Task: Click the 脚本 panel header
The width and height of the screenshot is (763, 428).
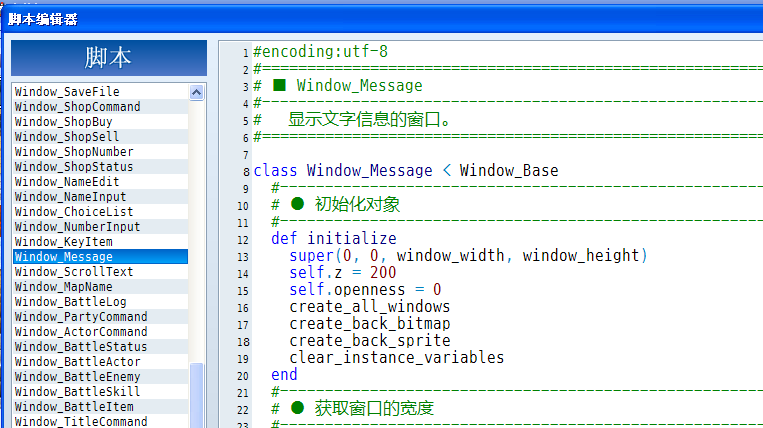Action: click(109, 58)
